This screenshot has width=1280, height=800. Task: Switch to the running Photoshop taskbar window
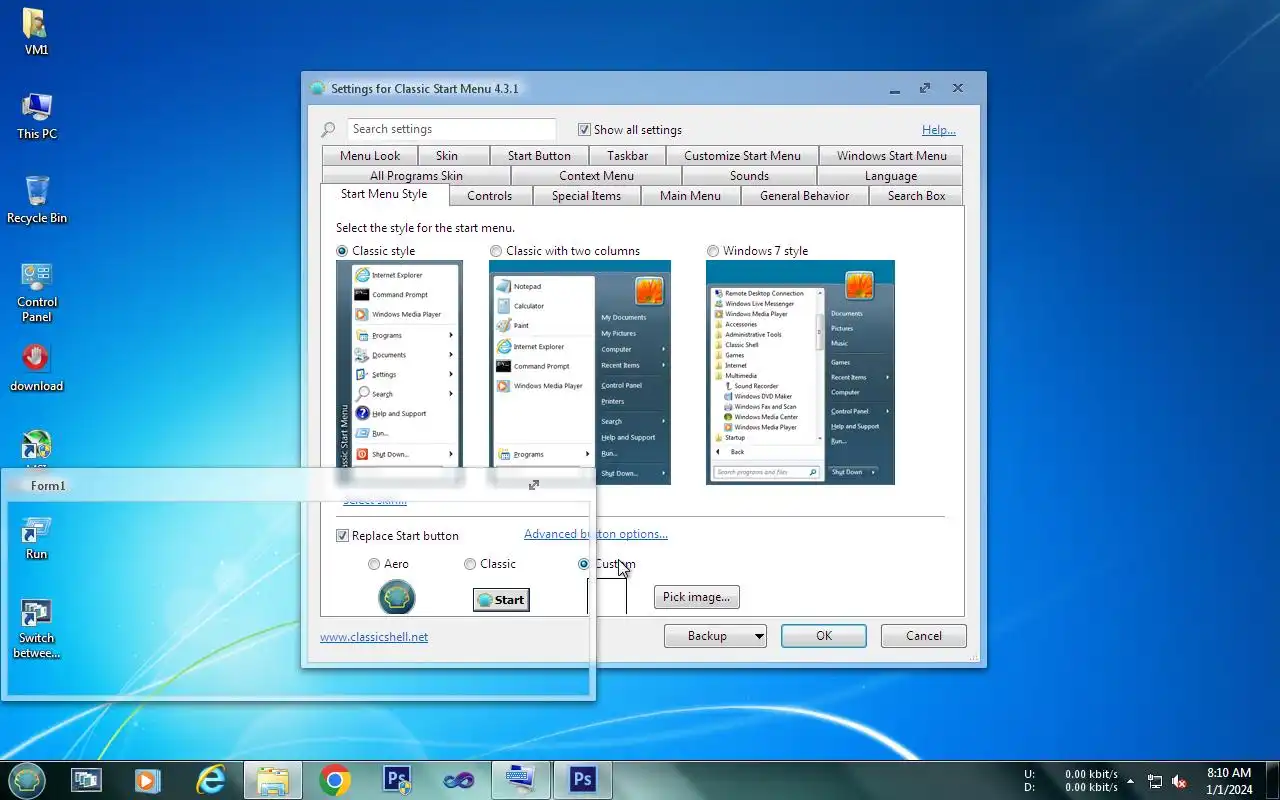coord(583,781)
